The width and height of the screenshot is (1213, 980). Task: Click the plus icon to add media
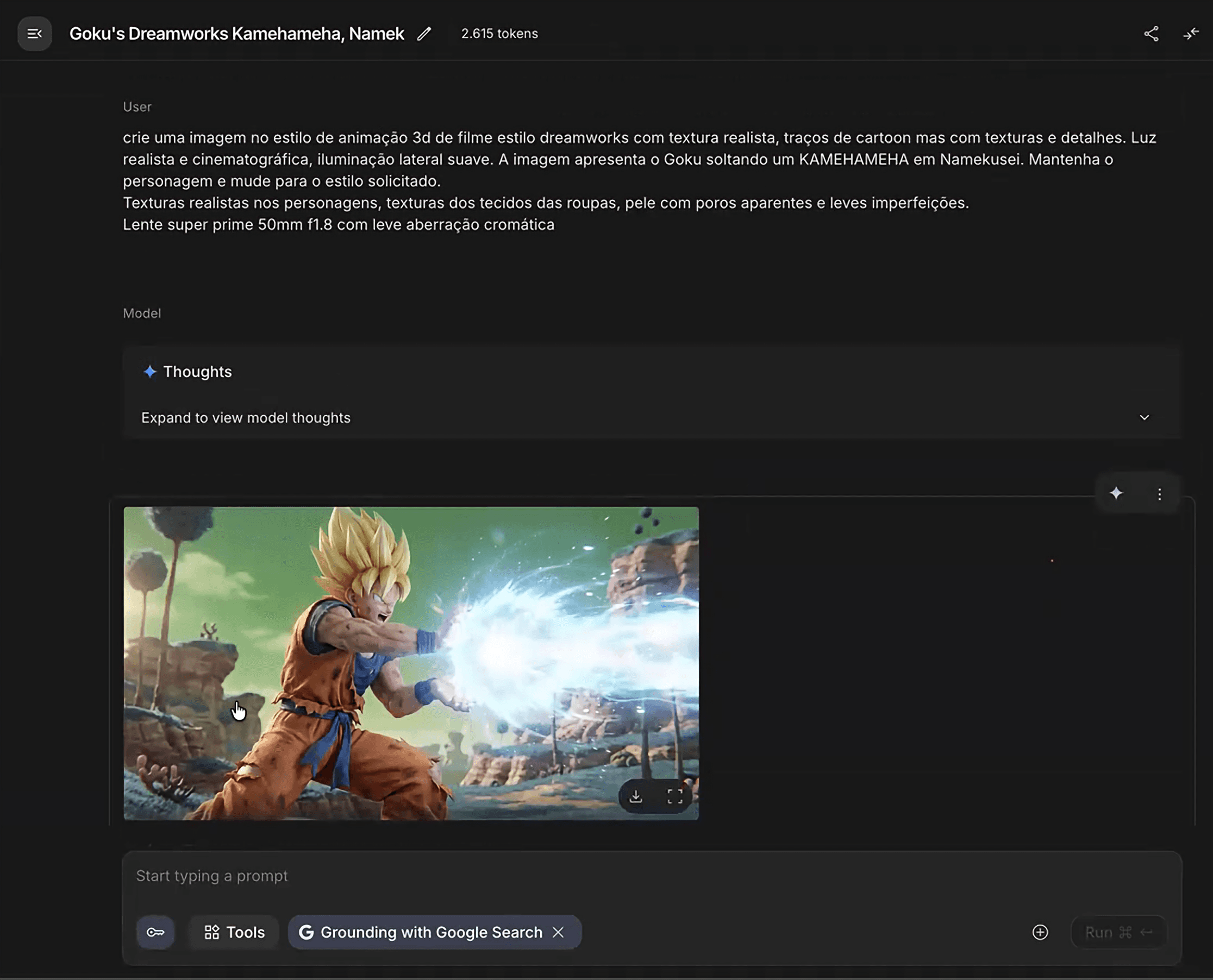[1040, 932]
